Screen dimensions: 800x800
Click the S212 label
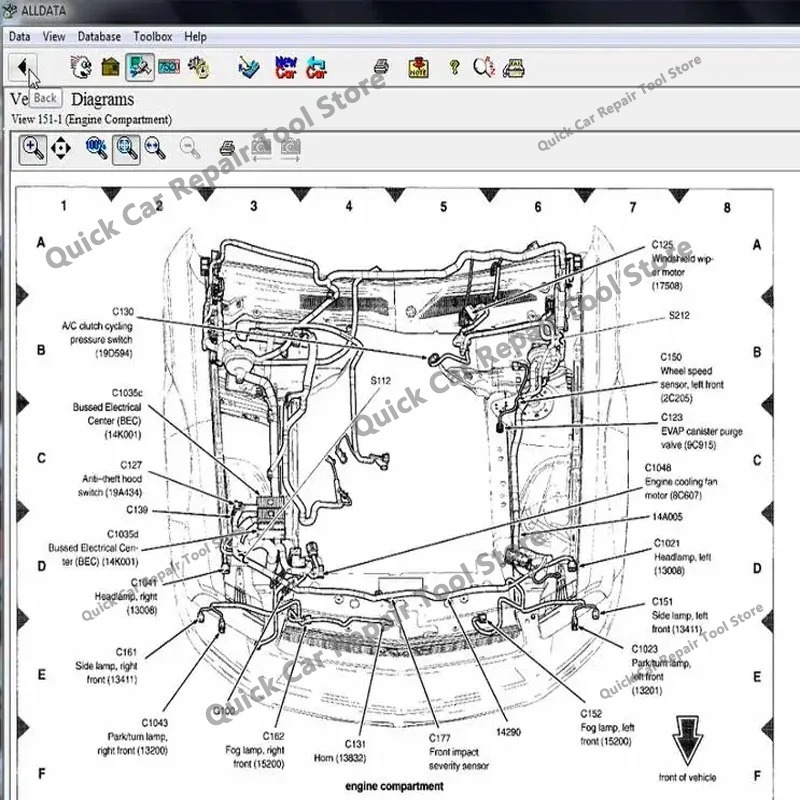click(679, 315)
